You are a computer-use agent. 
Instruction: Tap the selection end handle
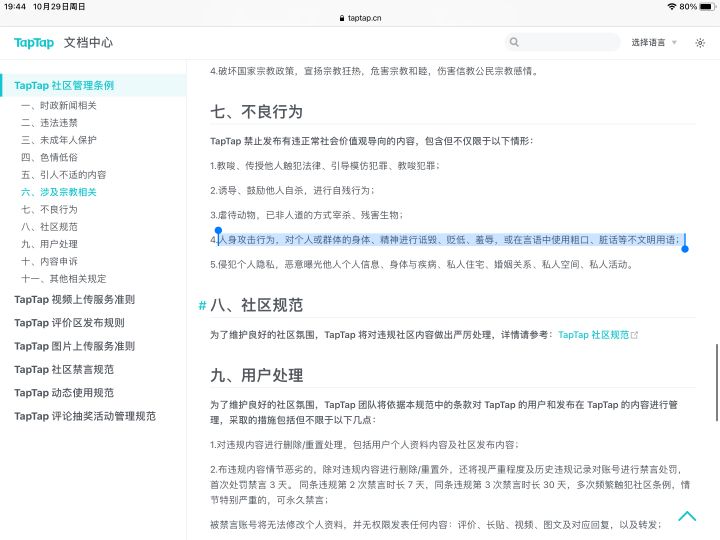pos(685,249)
